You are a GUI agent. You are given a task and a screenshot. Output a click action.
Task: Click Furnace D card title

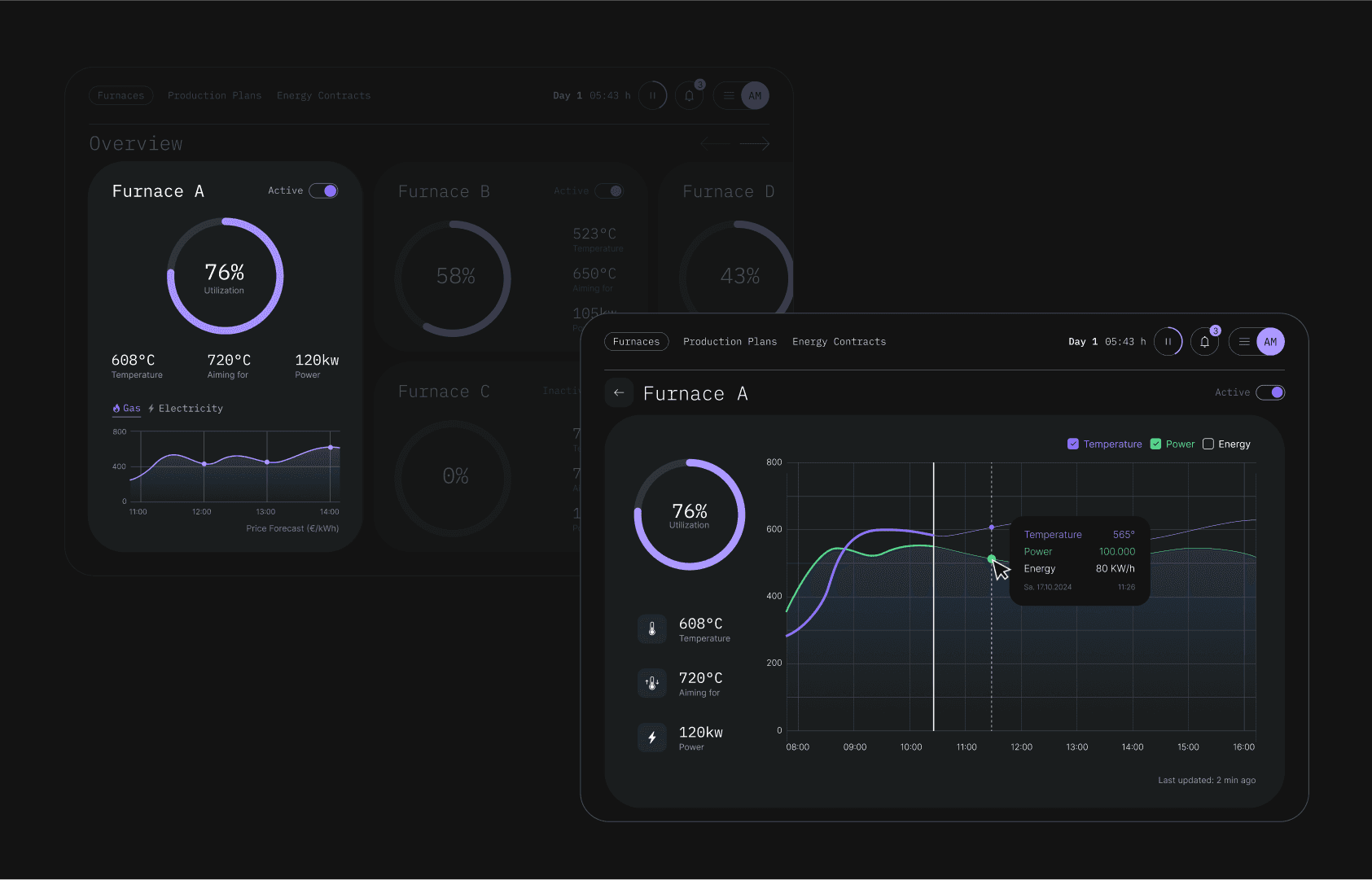[728, 191]
